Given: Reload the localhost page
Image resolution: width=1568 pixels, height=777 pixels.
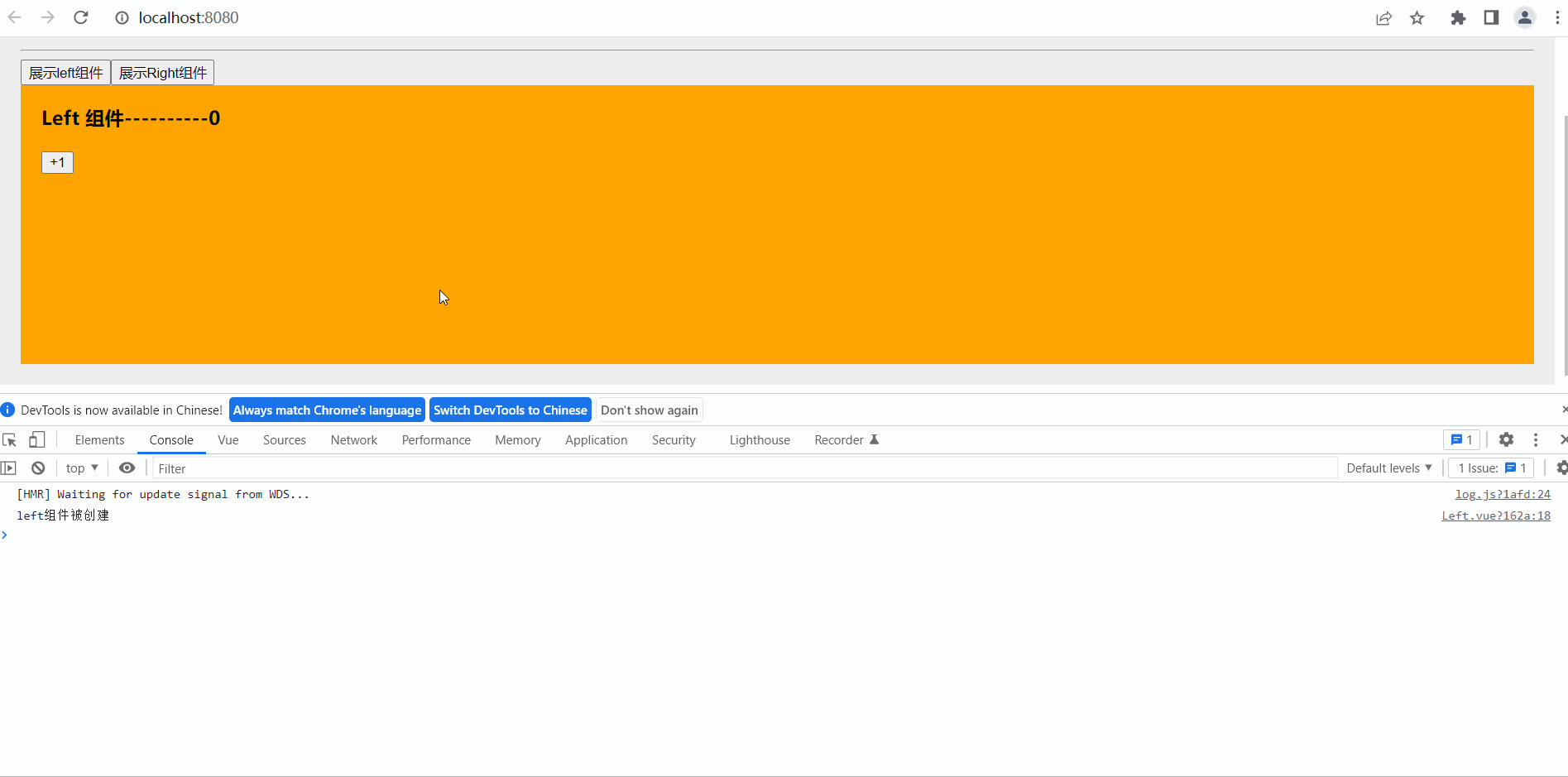Looking at the screenshot, I should [81, 17].
